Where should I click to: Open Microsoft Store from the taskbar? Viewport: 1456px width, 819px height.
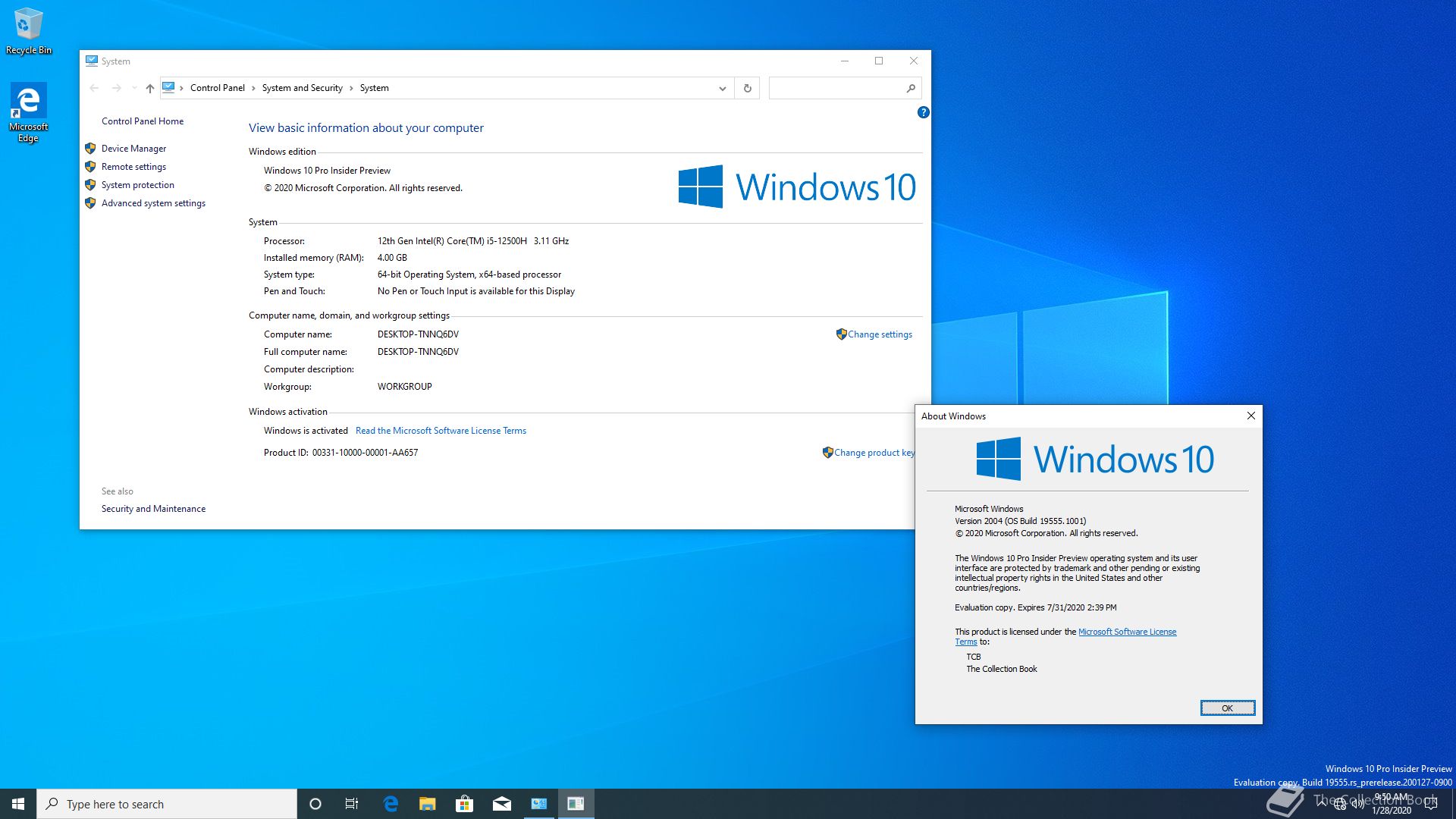464,804
